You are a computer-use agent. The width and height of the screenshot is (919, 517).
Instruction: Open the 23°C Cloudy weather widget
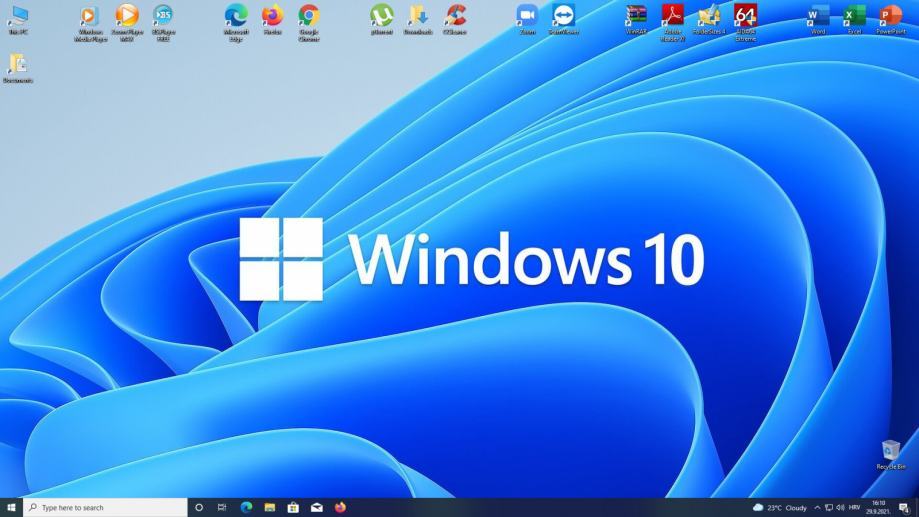click(x=780, y=508)
